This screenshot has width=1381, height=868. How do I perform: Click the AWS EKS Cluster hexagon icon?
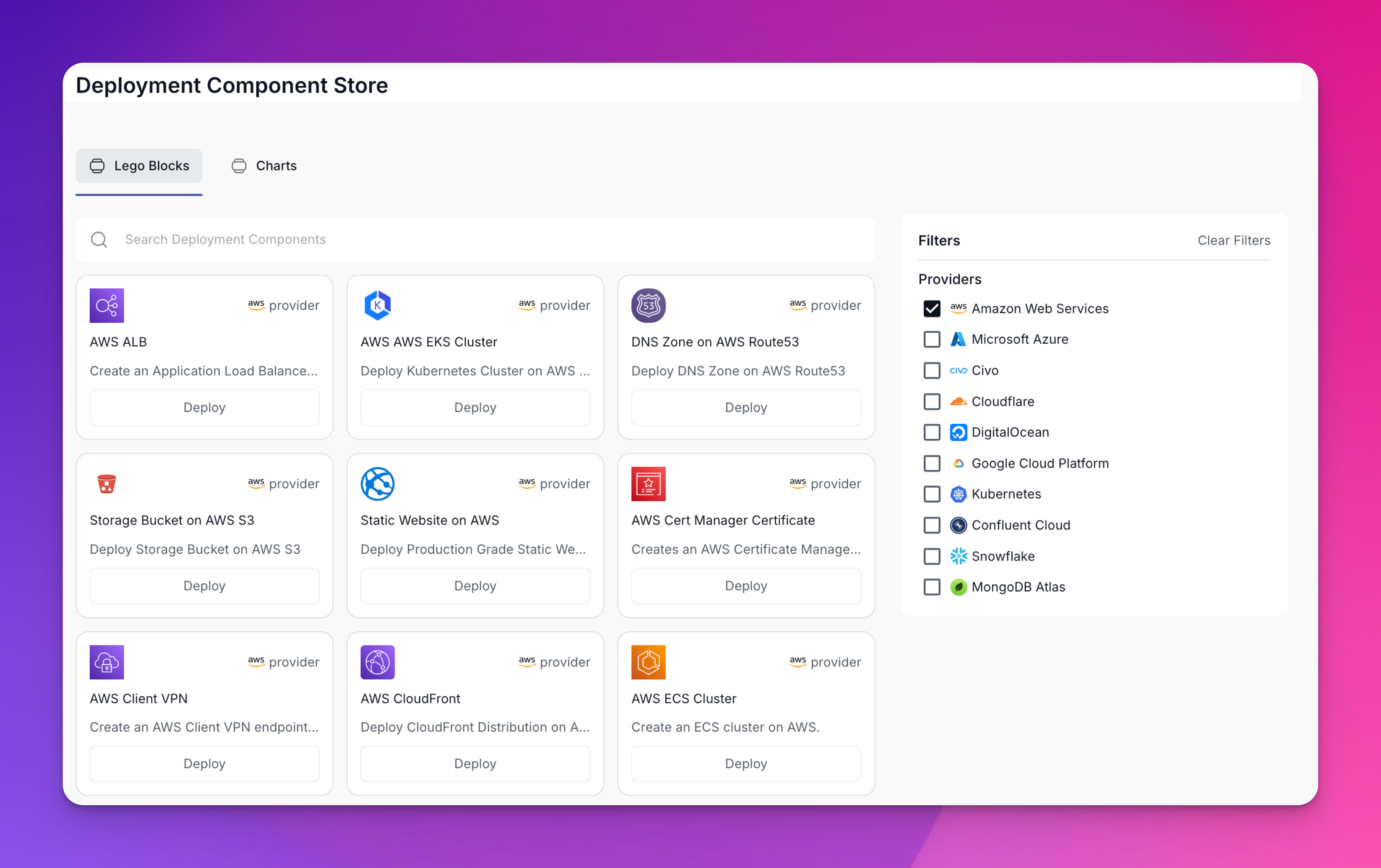[377, 306]
